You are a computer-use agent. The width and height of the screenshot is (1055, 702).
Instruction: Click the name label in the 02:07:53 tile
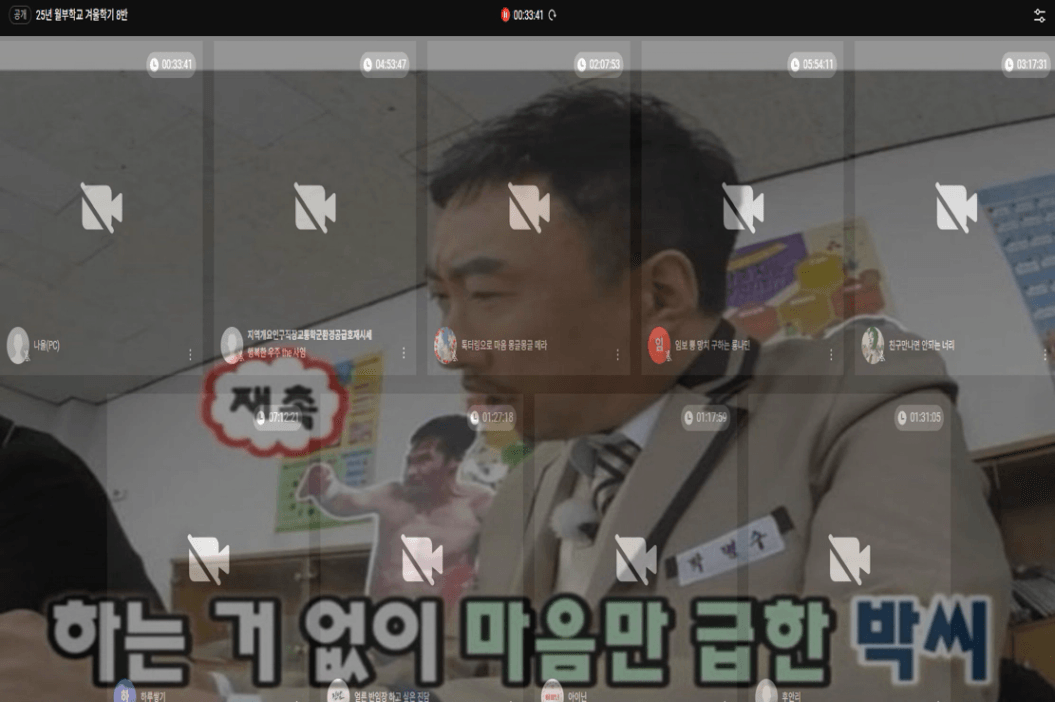(x=504, y=345)
